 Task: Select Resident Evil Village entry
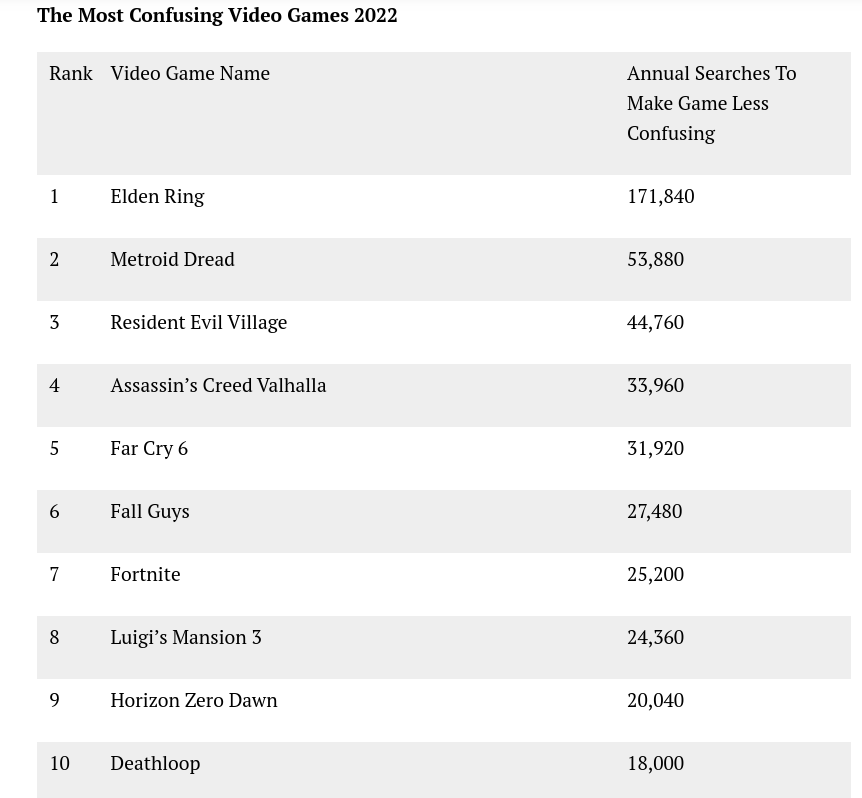coord(198,323)
